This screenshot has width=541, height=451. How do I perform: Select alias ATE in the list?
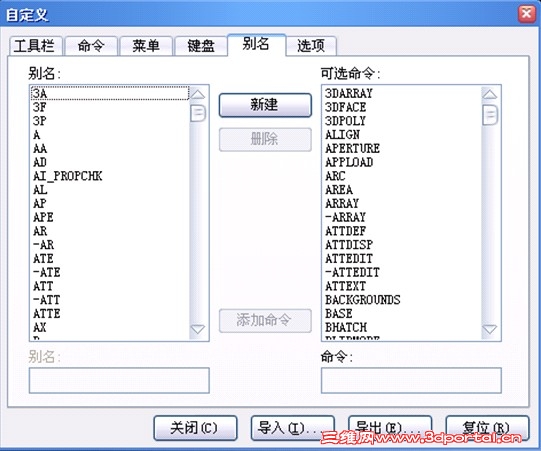(110, 259)
